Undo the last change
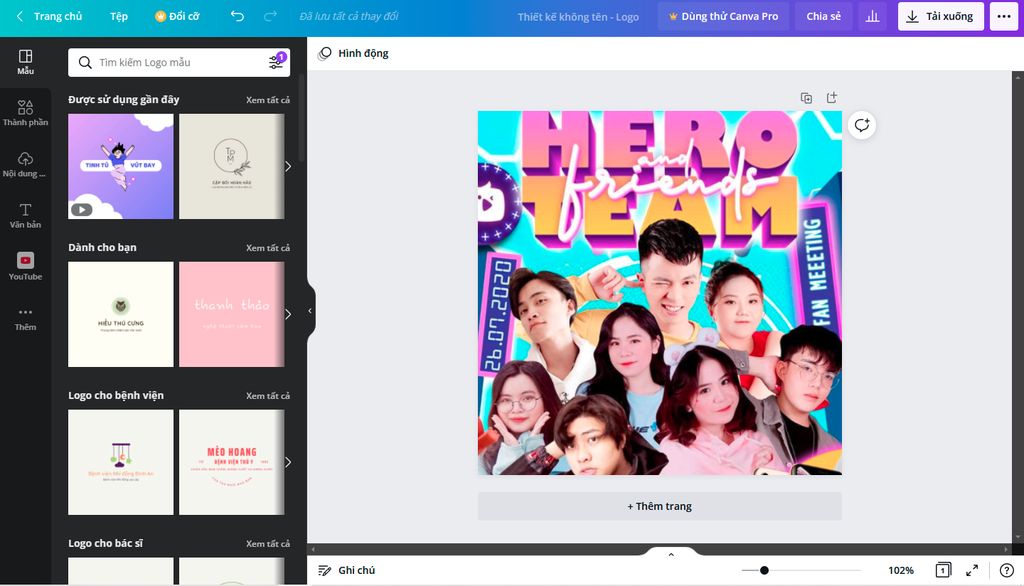Viewport: 1024px width, 586px height. 237,16
